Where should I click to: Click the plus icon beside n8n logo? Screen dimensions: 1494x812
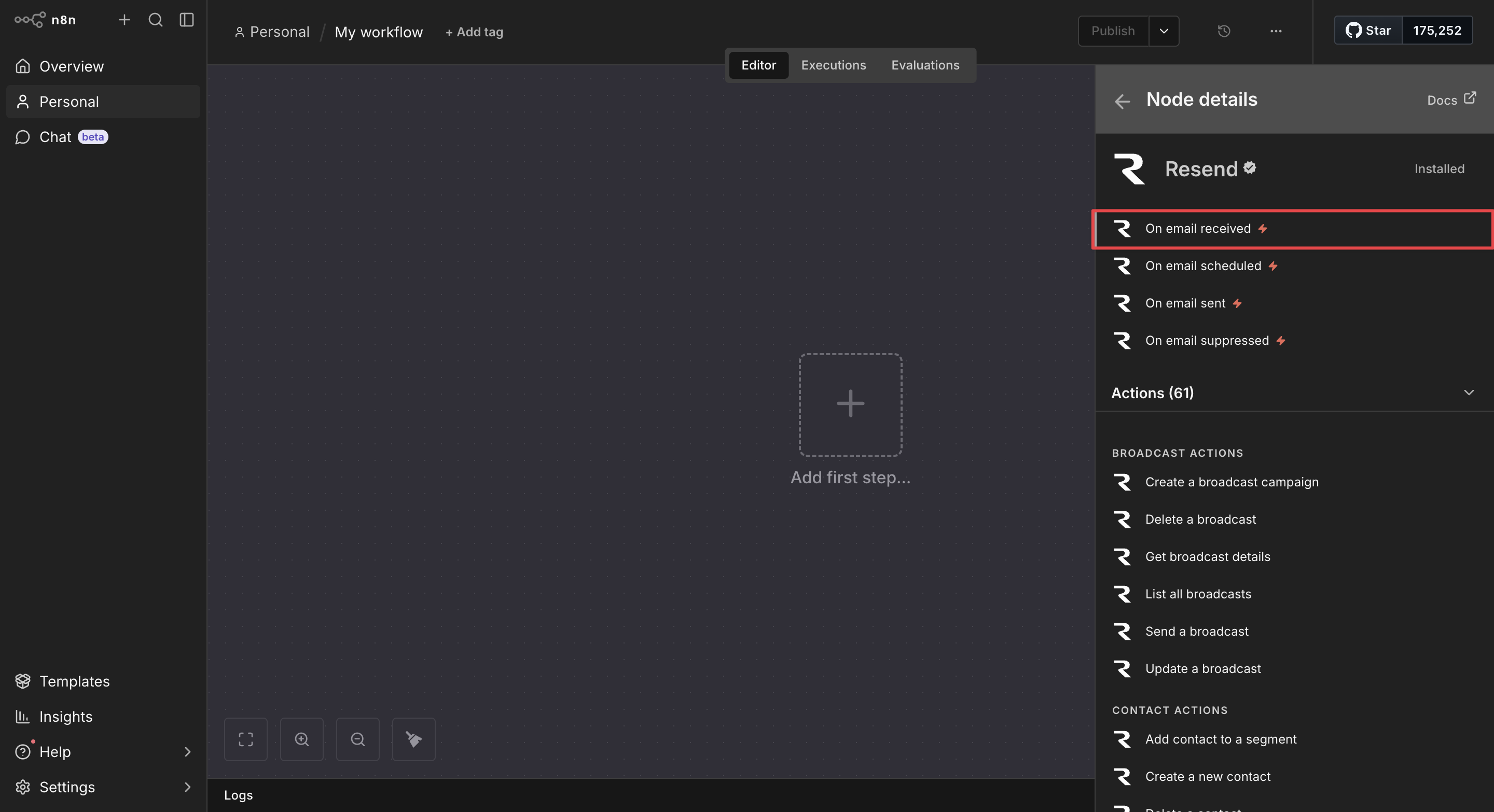(124, 20)
